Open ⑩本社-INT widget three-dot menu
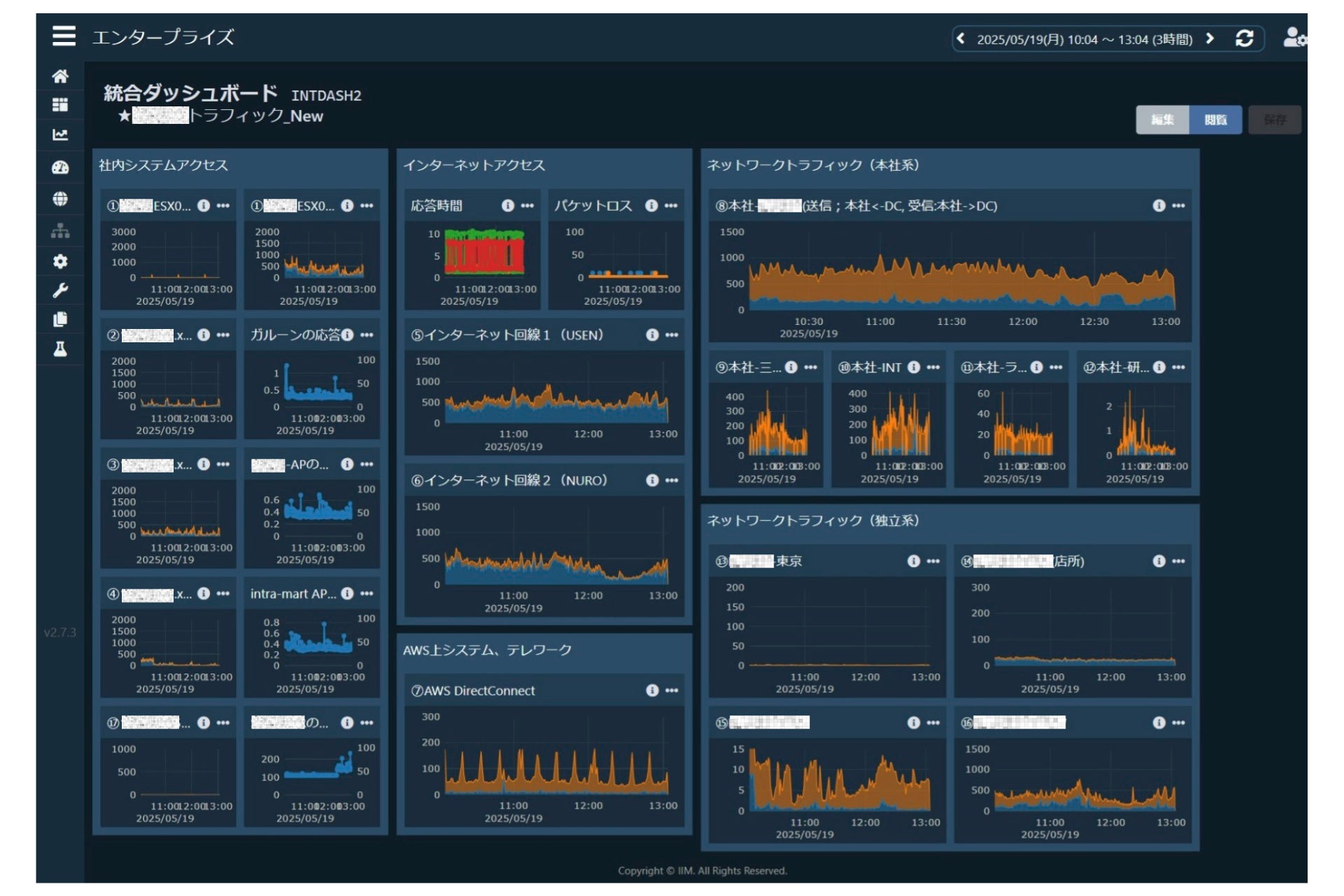 (933, 367)
